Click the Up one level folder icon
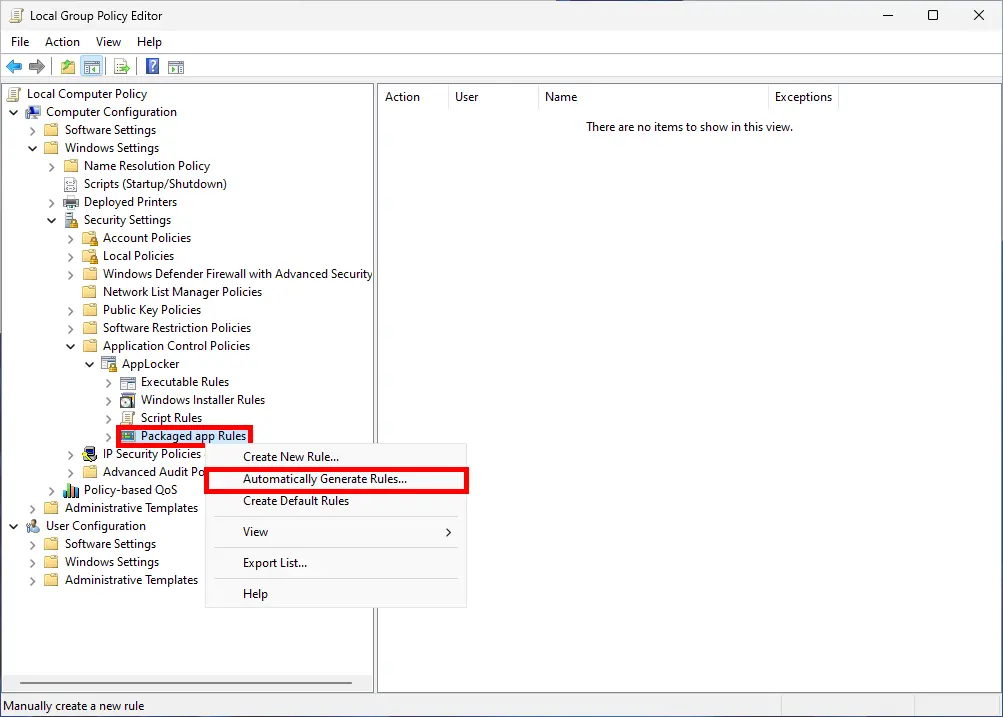Image resolution: width=1003 pixels, height=717 pixels. coord(67,66)
